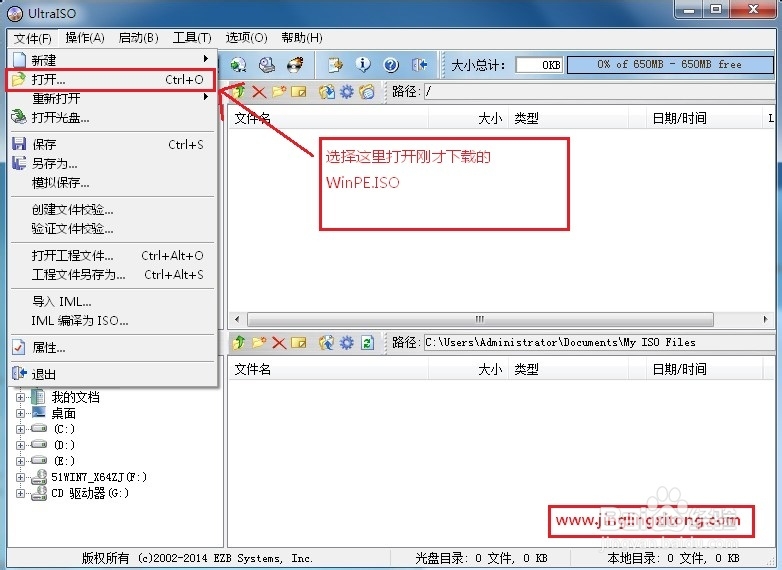The image size is (782, 570).
Task: Expand the (E:) drive node
Action: click(20, 461)
